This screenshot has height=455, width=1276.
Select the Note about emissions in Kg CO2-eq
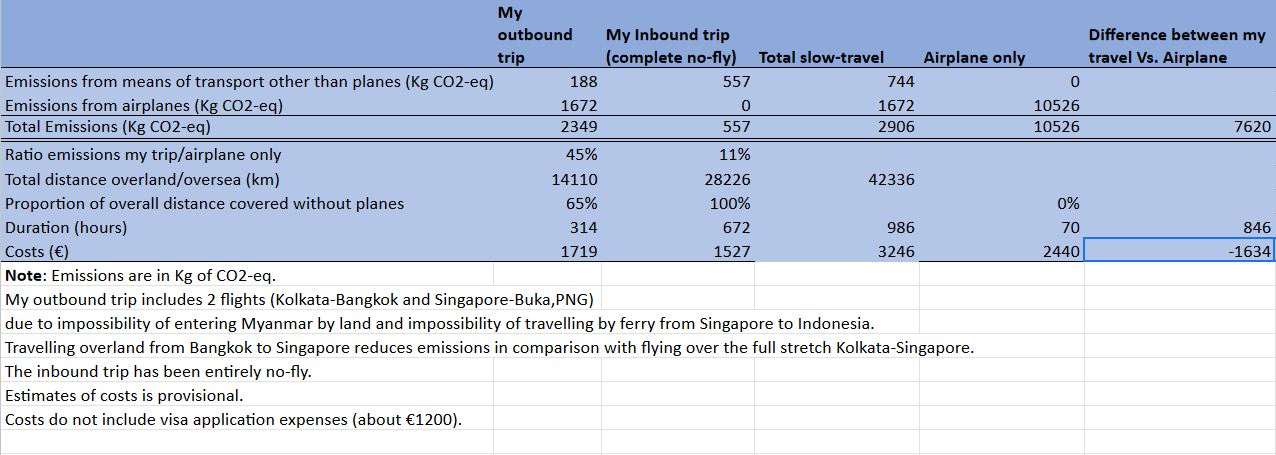tap(140, 275)
